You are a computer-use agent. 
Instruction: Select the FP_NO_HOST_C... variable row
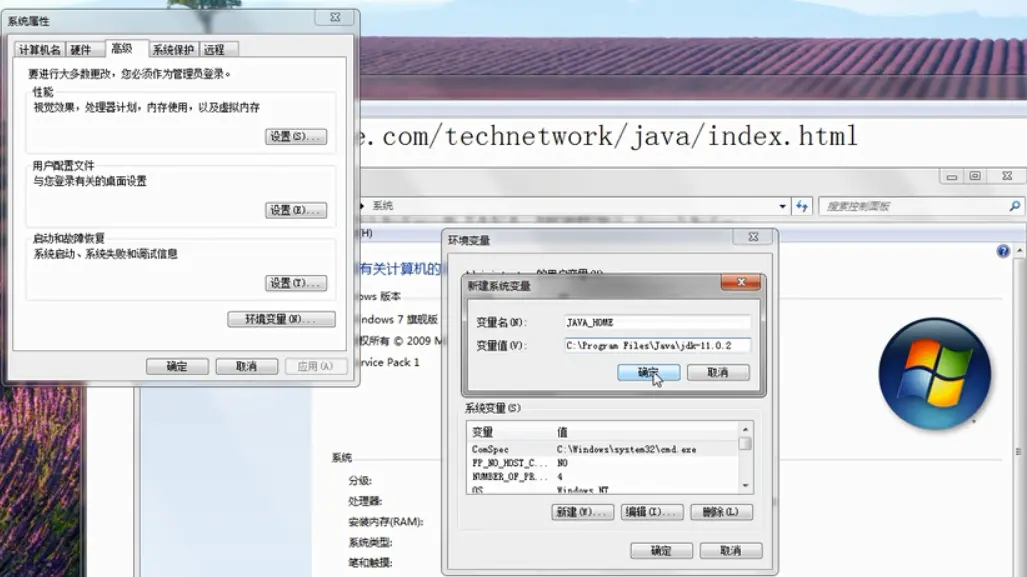(x=603, y=463)
